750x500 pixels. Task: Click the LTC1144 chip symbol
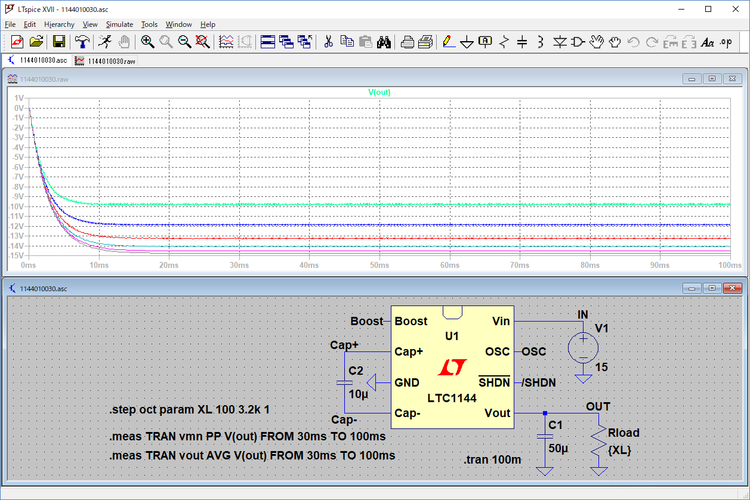pos(452,367)
